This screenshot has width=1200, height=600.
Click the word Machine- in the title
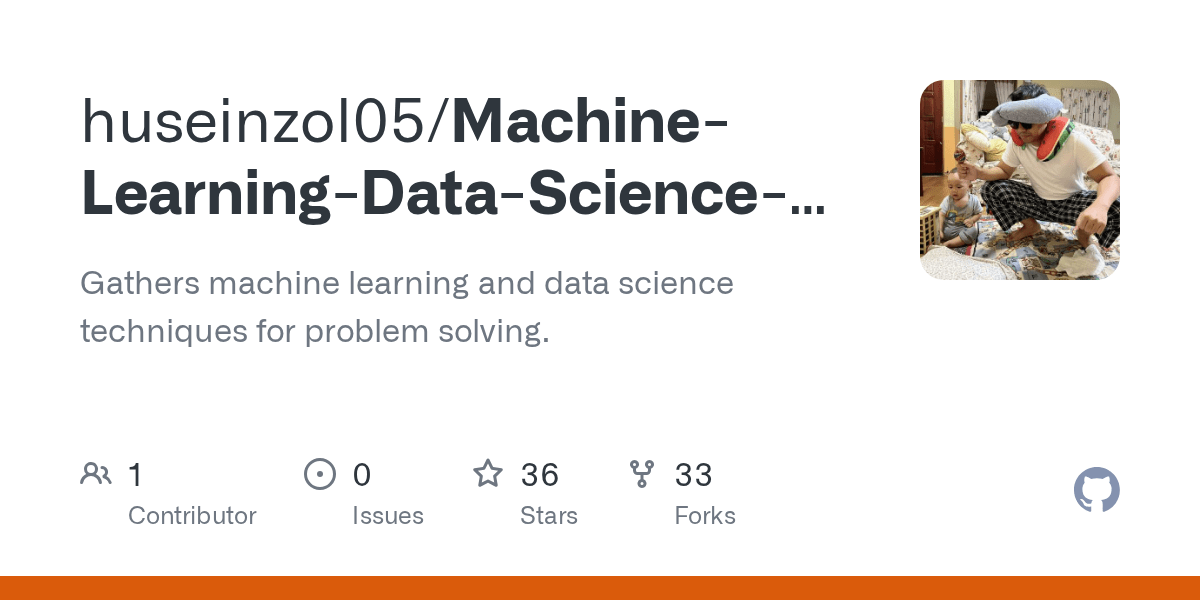pos(590,120)
